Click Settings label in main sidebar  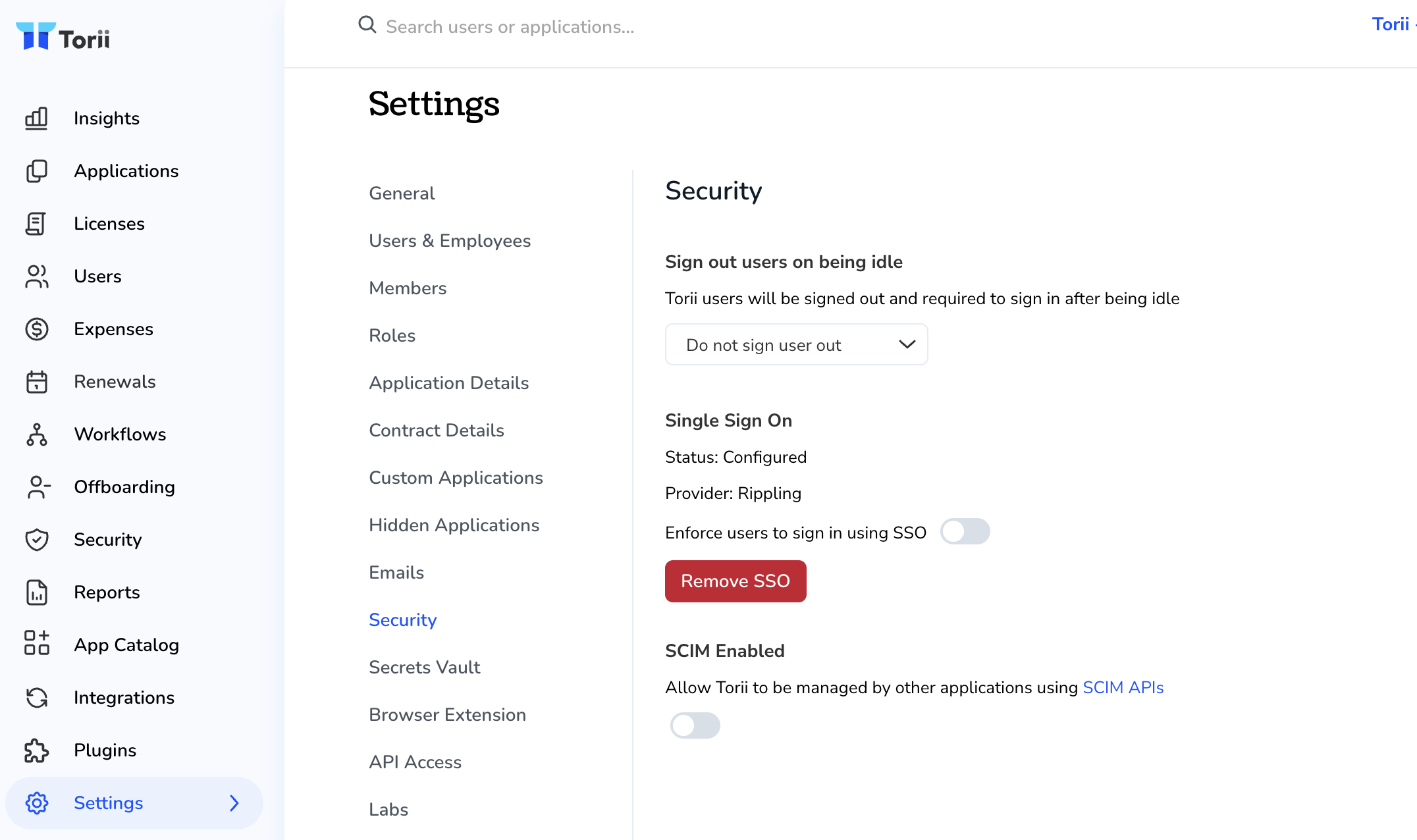(108, 803)
